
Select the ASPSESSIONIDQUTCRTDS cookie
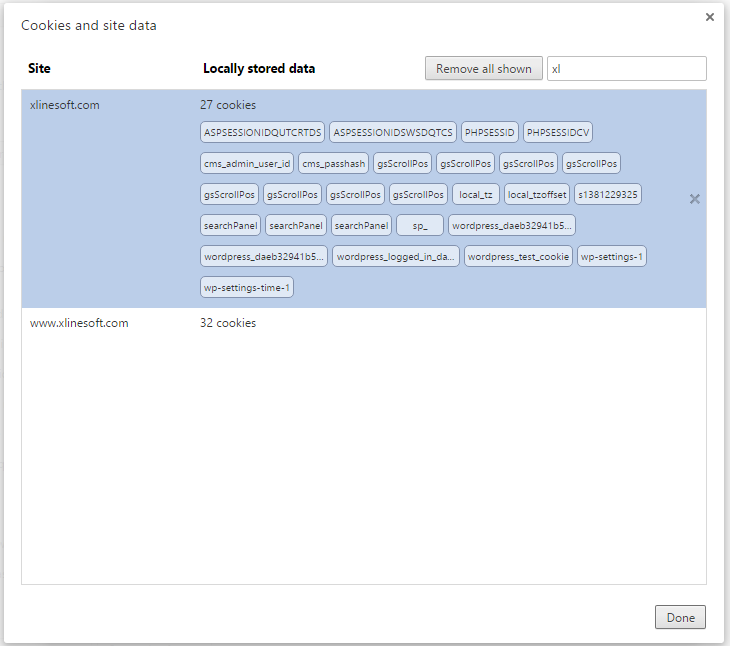click(x=263, y=133)
